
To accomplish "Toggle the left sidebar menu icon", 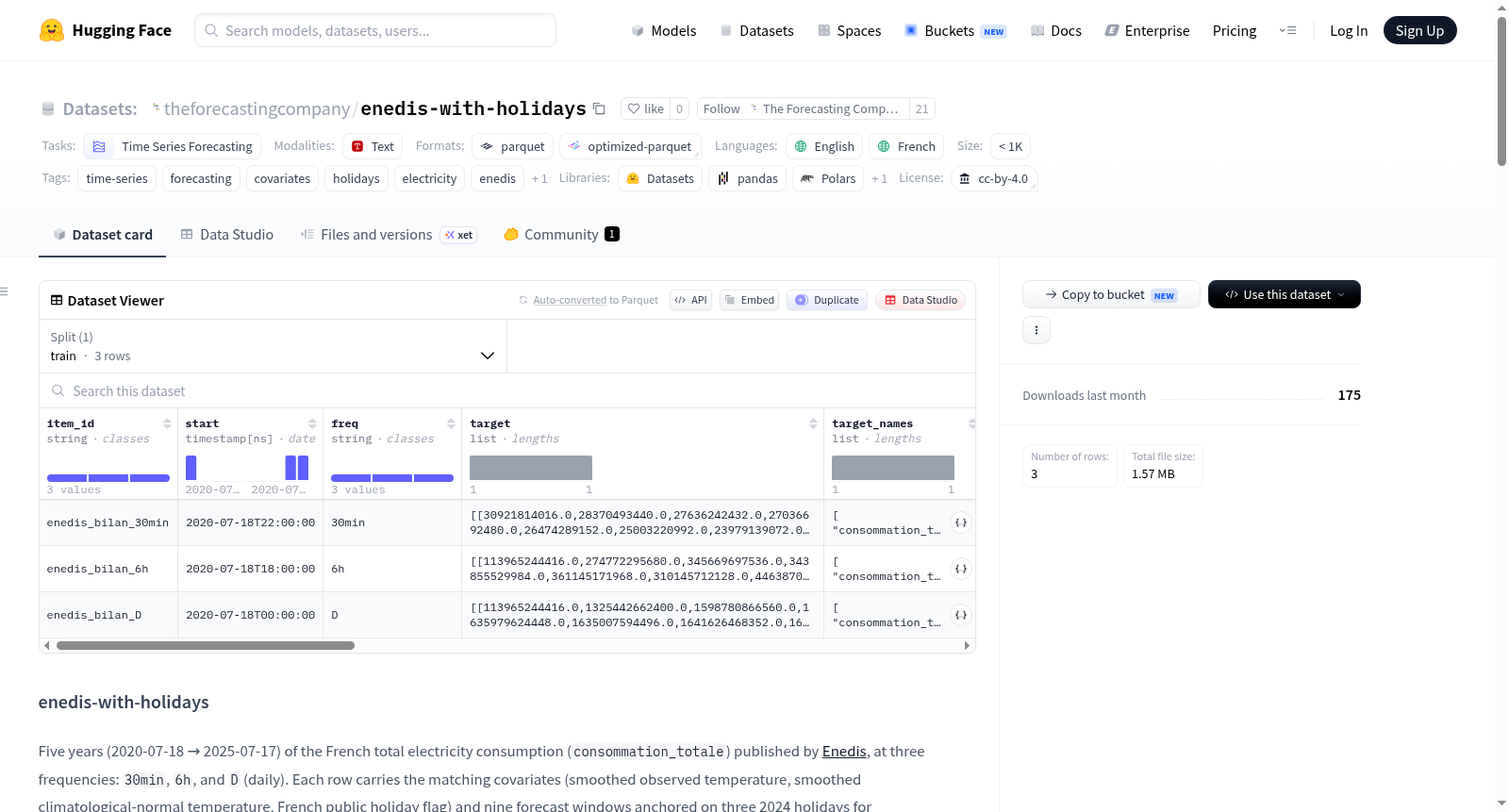I will (4, 291).
